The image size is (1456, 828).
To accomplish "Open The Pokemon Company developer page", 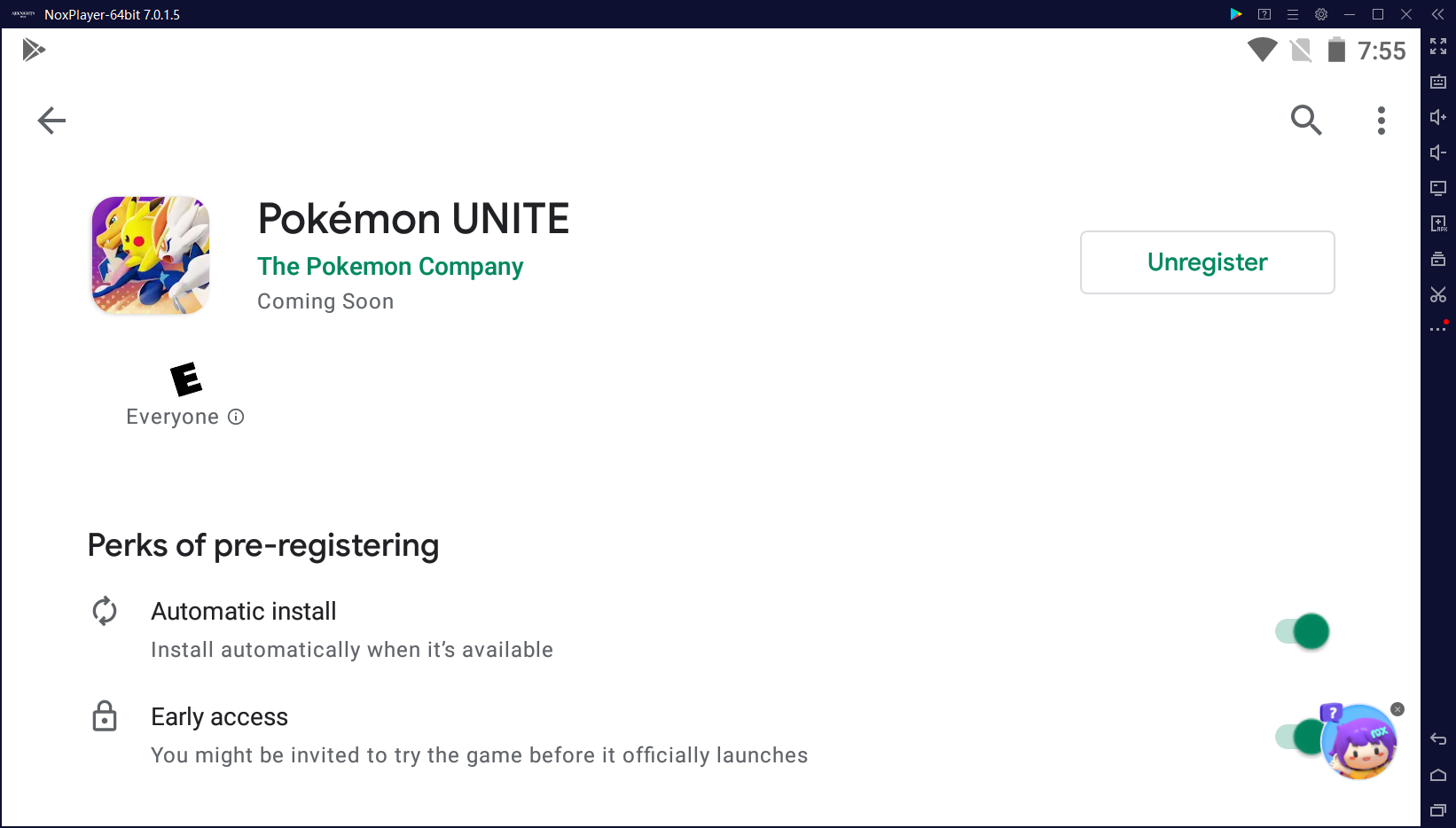I will (x=390, y=267).
